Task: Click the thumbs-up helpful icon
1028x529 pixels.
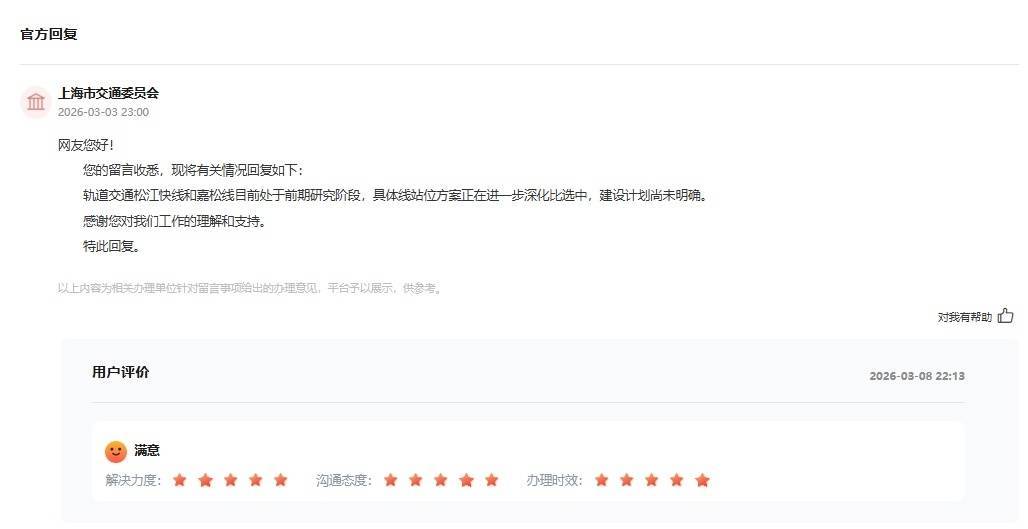Action: point(1005,316)
